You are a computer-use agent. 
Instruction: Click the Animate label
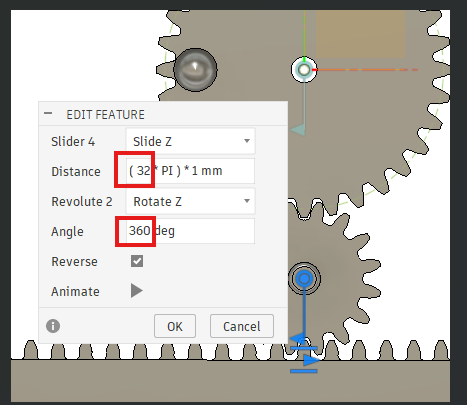point(75,291)
